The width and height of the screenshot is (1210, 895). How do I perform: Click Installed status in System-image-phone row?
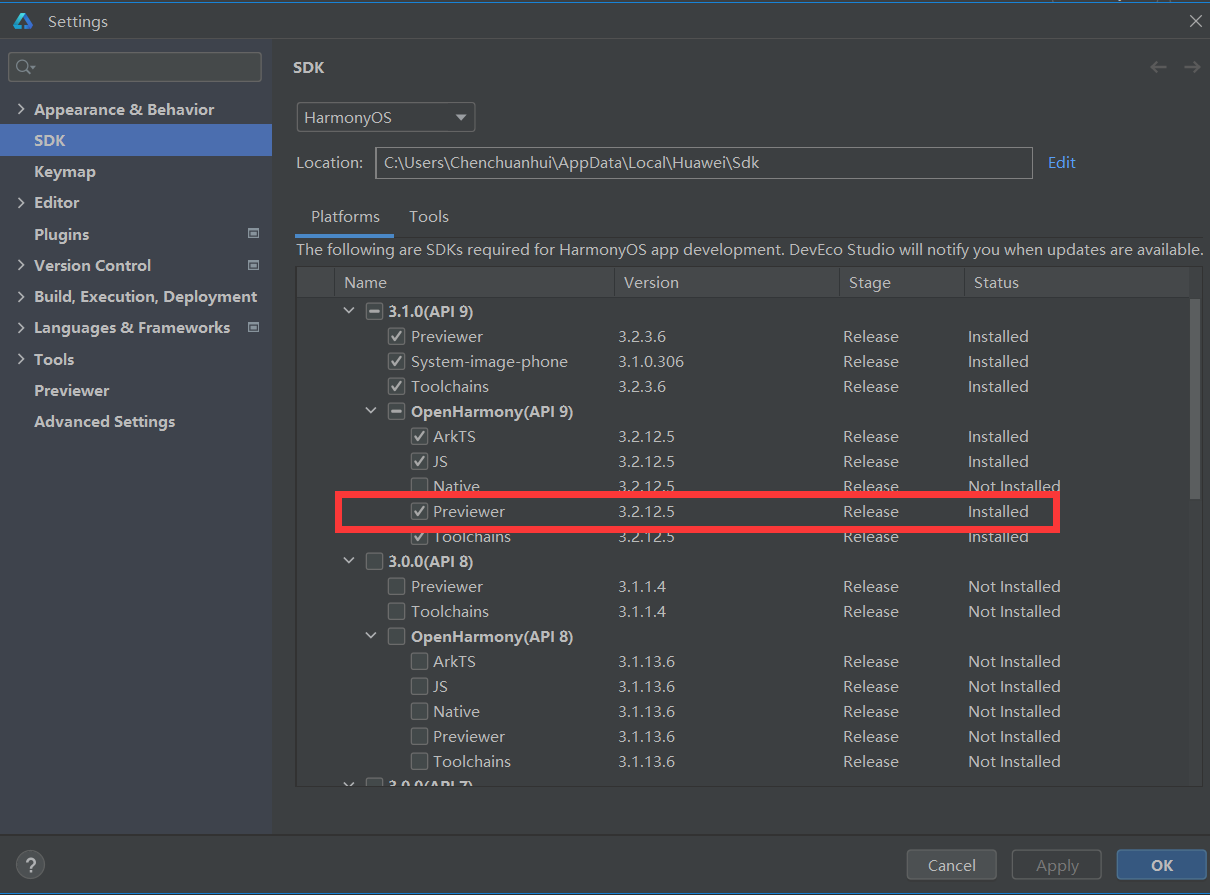(998, 361)
